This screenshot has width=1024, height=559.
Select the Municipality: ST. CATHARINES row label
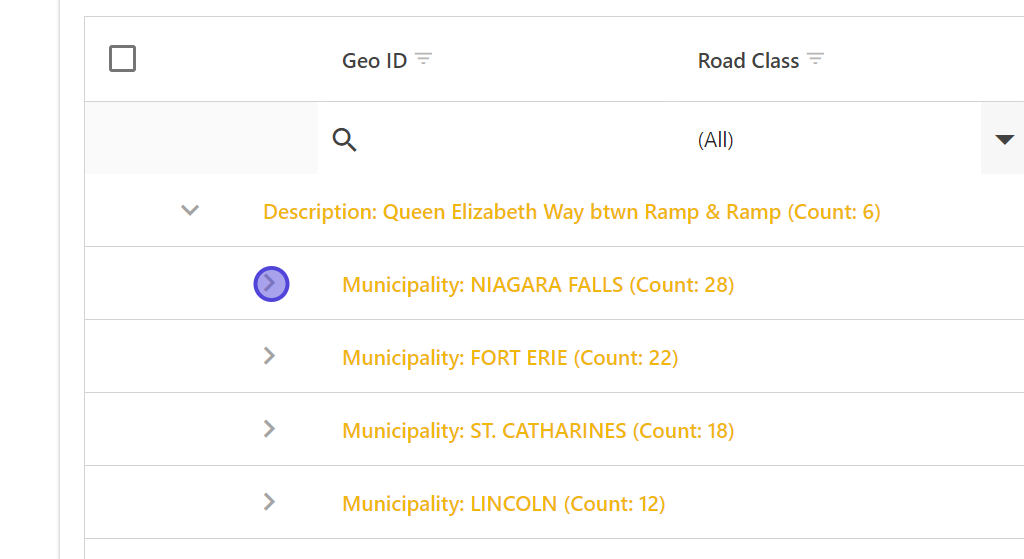pyautogui.click(x=538, y=431)
